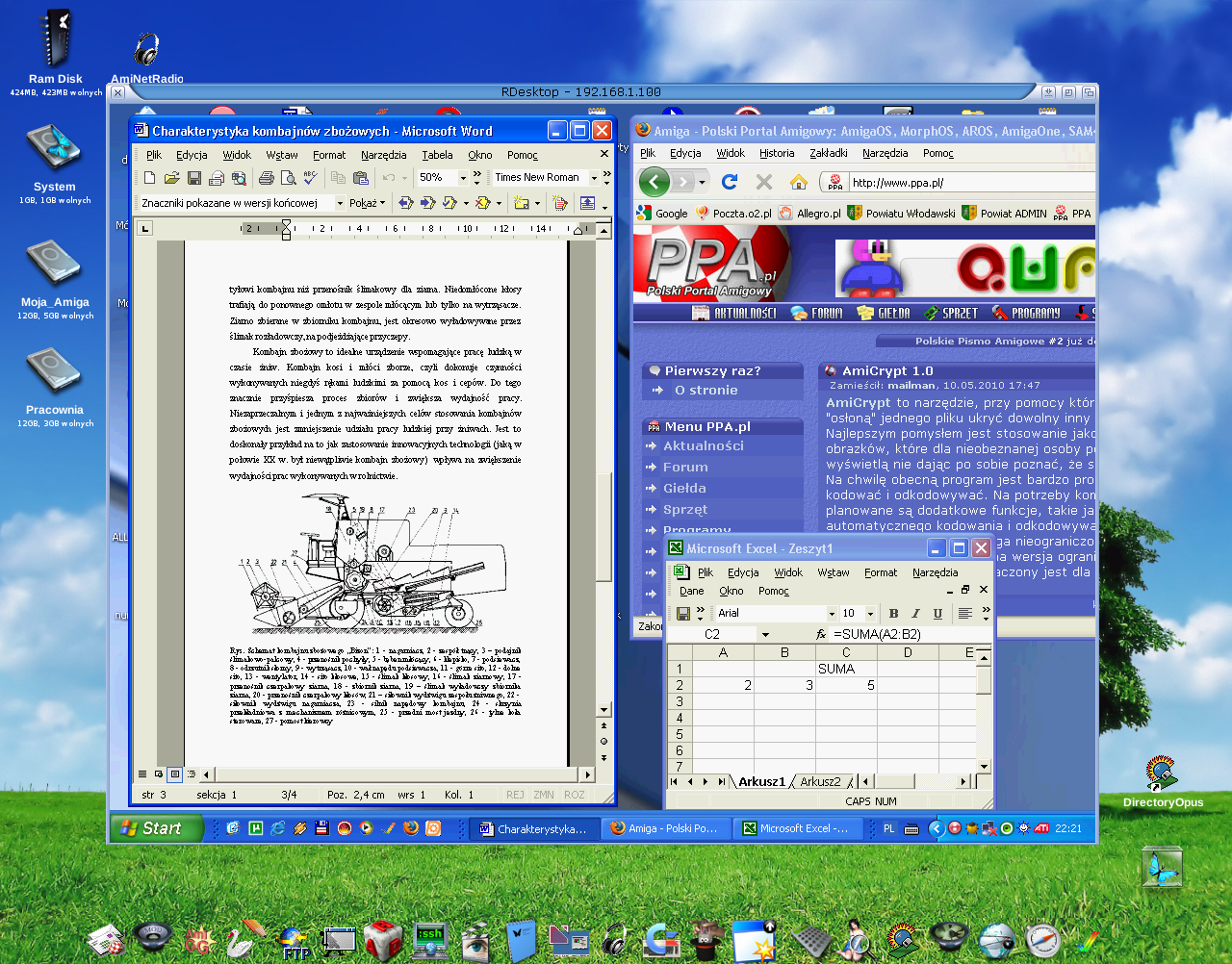This screenshot has height=964, width=1232.
Task: Align text left in Excel's toolbar
Action: pyautogui.click(x=964, y=613)
